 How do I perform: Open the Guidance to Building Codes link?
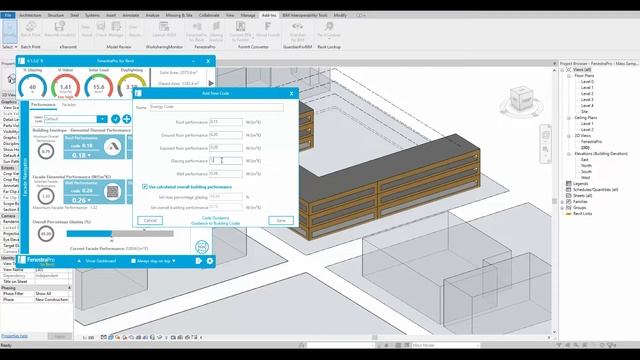click(x=216, y=223)
